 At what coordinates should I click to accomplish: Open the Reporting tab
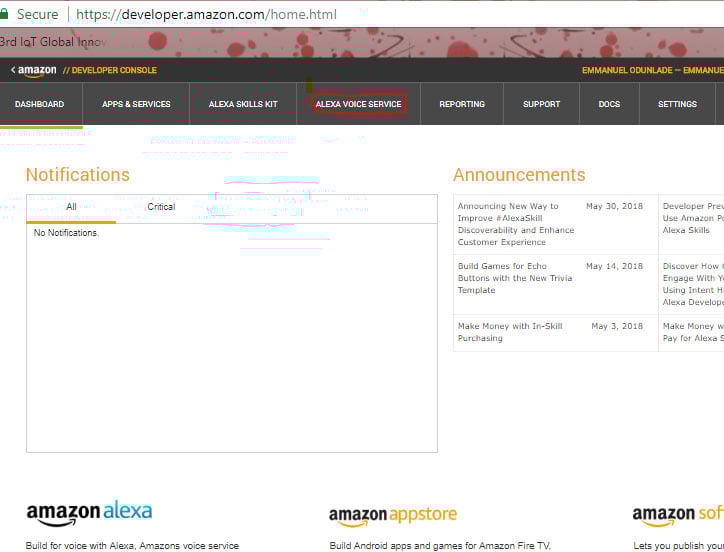point(462,104)
